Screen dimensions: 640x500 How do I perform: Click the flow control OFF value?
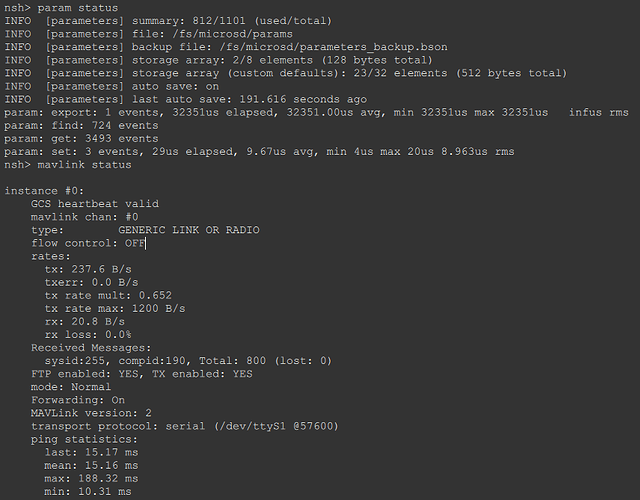135,242
